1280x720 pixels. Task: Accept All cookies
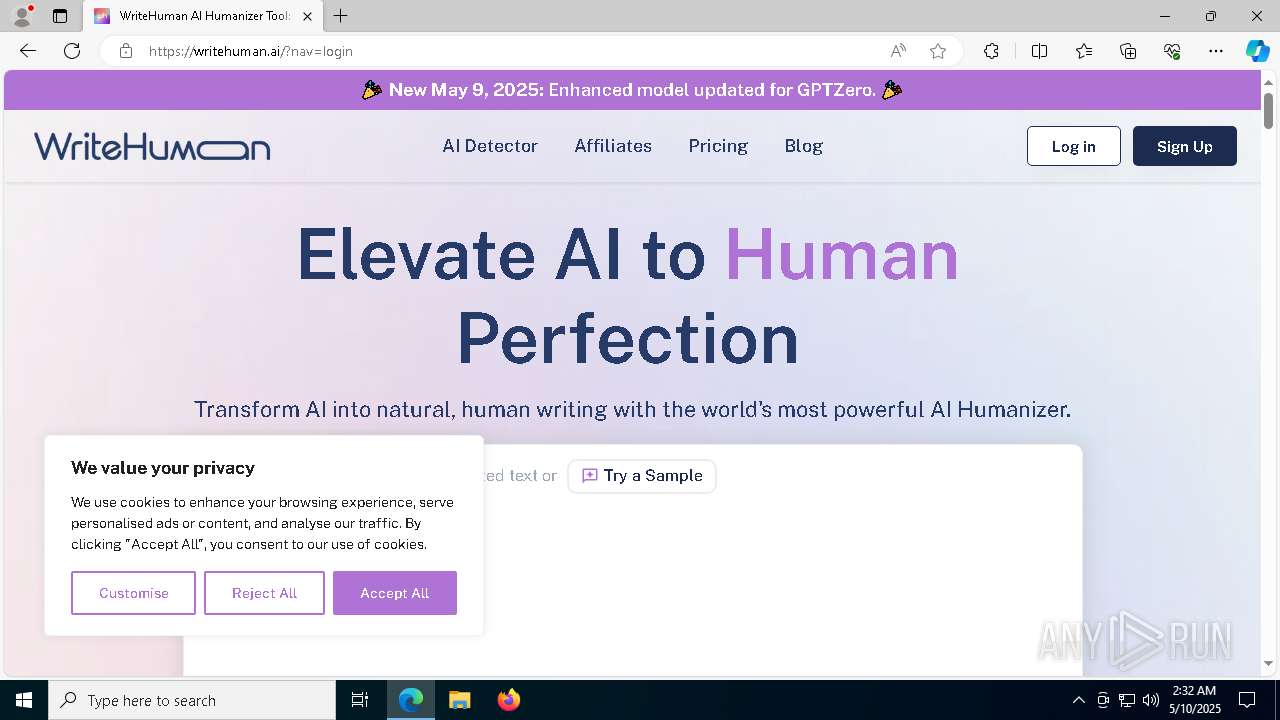click(x=394, y=593)
